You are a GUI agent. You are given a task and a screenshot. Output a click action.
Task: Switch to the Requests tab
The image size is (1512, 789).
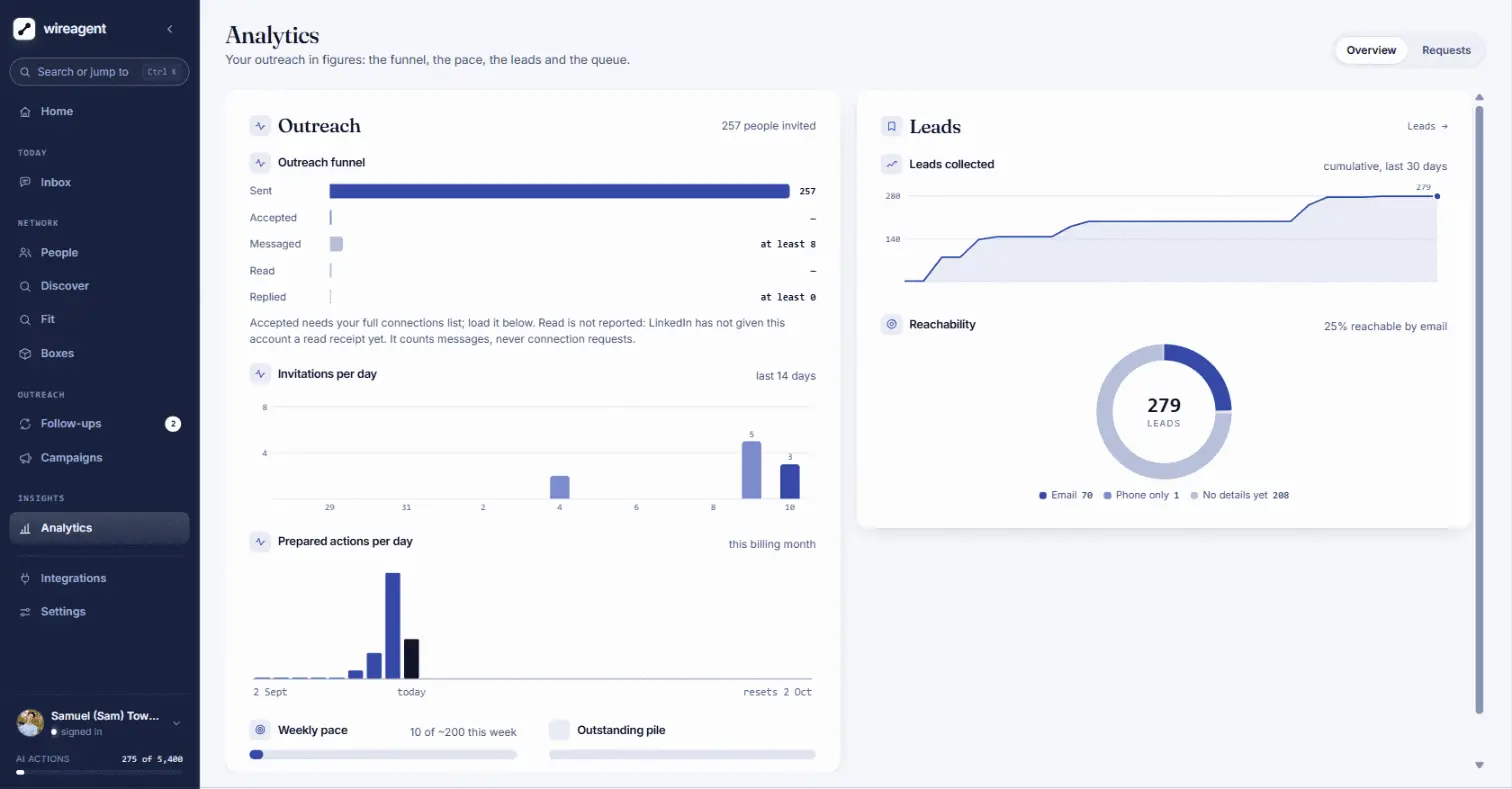pyautogui.click(x=1446, y=50)
